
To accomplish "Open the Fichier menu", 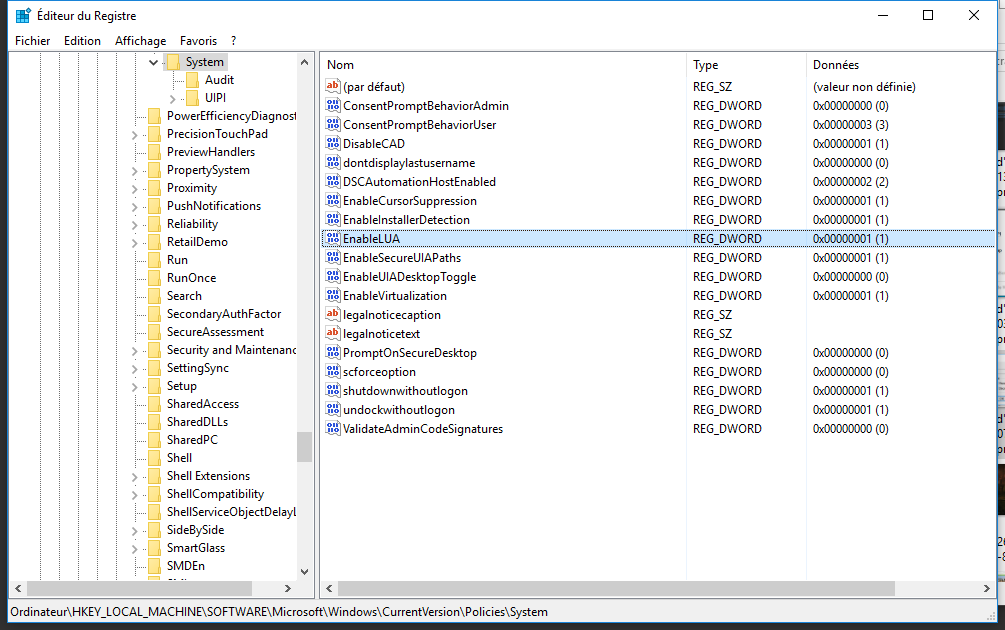I will 33,40.
